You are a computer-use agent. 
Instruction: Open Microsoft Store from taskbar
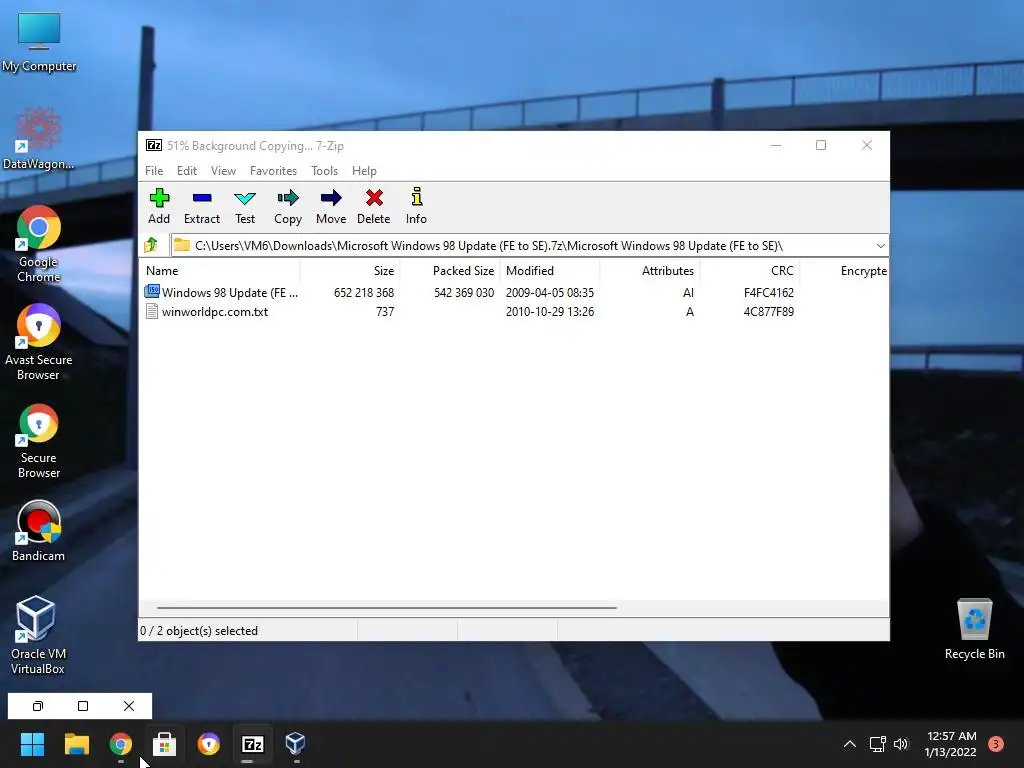(165, 744)
